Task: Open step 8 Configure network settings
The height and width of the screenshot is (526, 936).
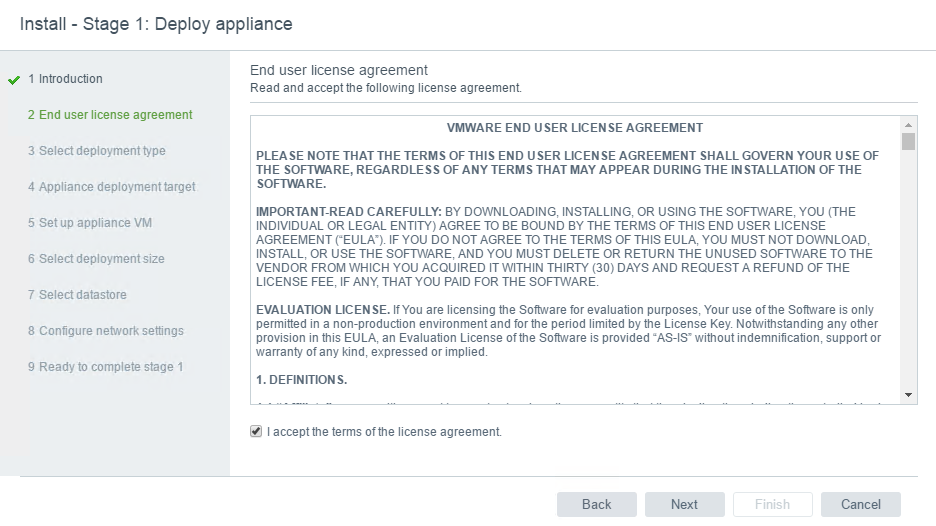Action: (106, 331)
